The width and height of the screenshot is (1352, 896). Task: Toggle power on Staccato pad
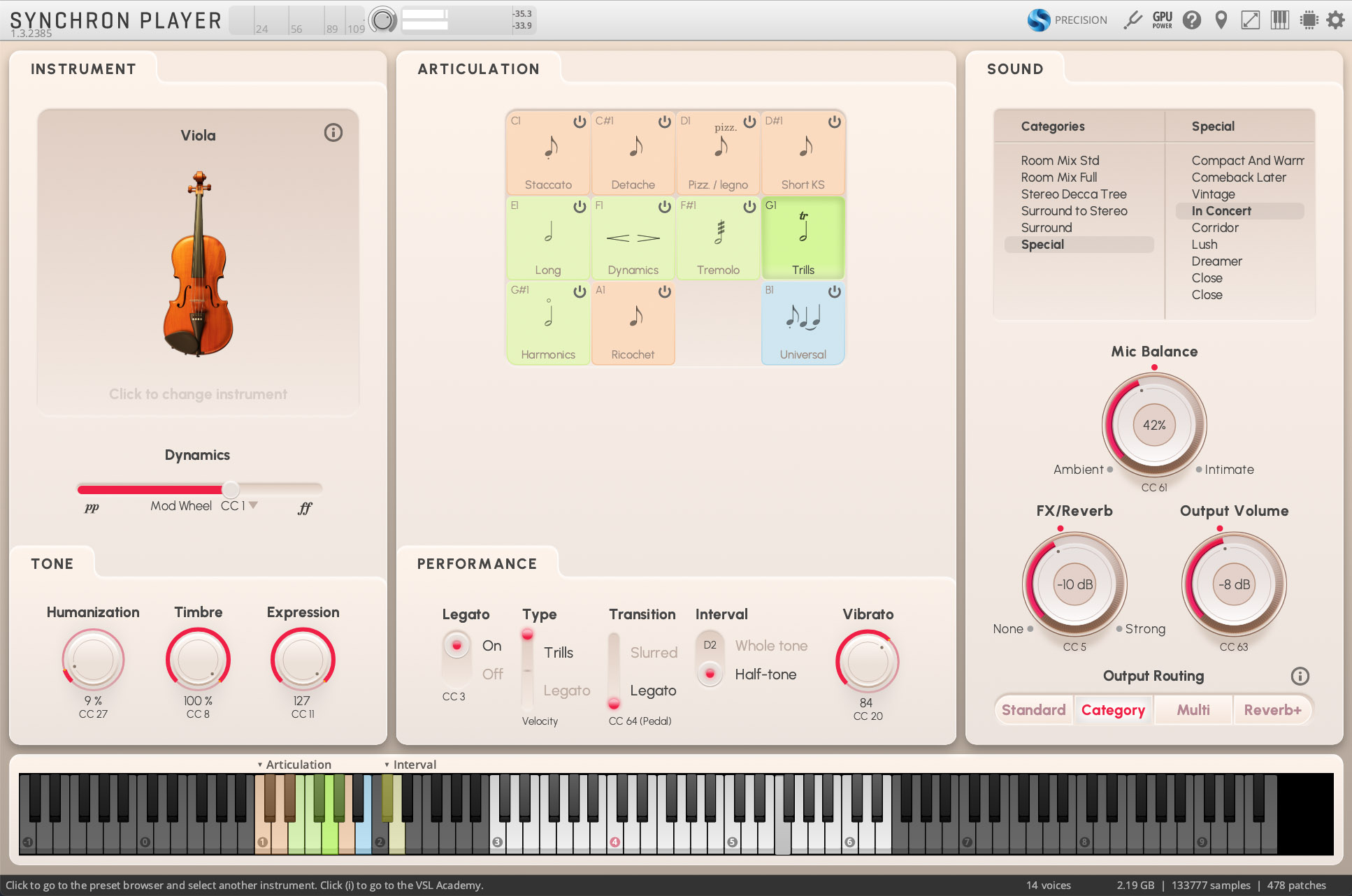click(x=580, y=122)
